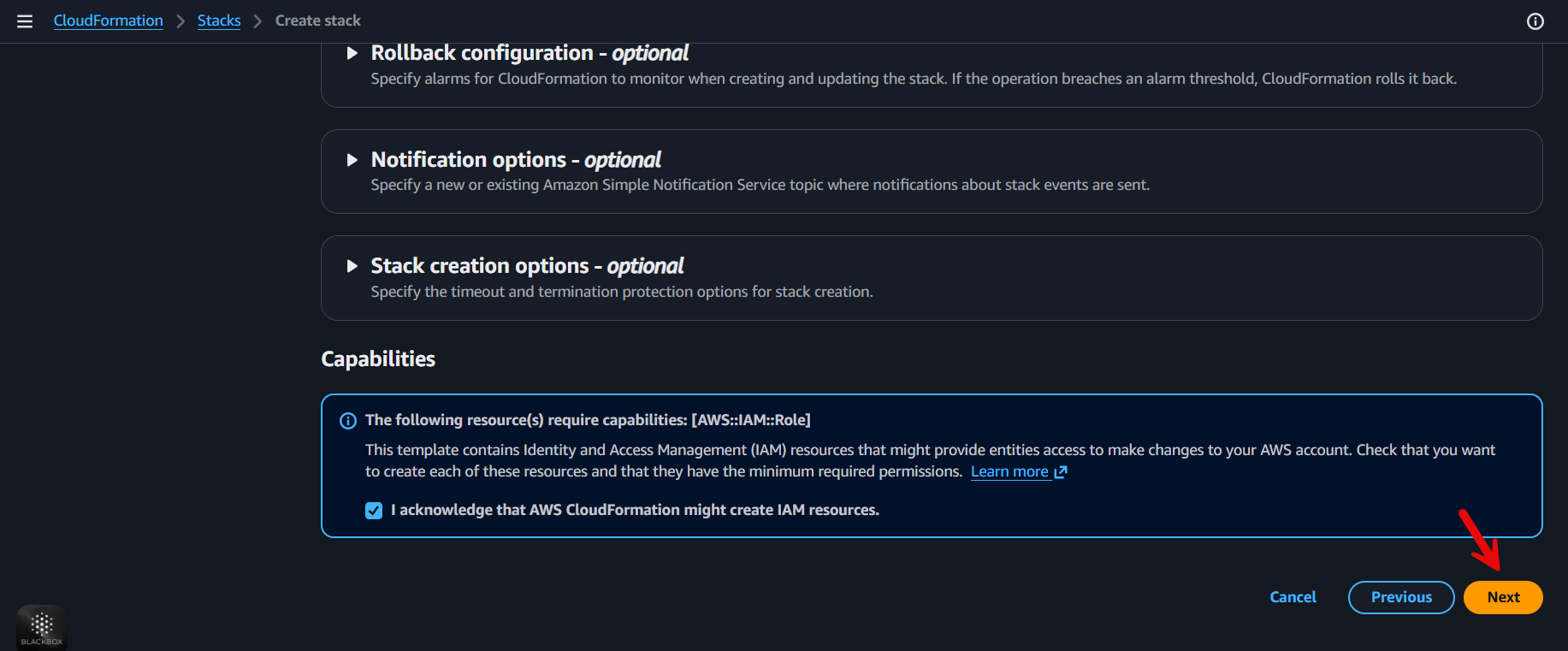Click the required capabilities AWS::IAM::Role alert title

588,420
